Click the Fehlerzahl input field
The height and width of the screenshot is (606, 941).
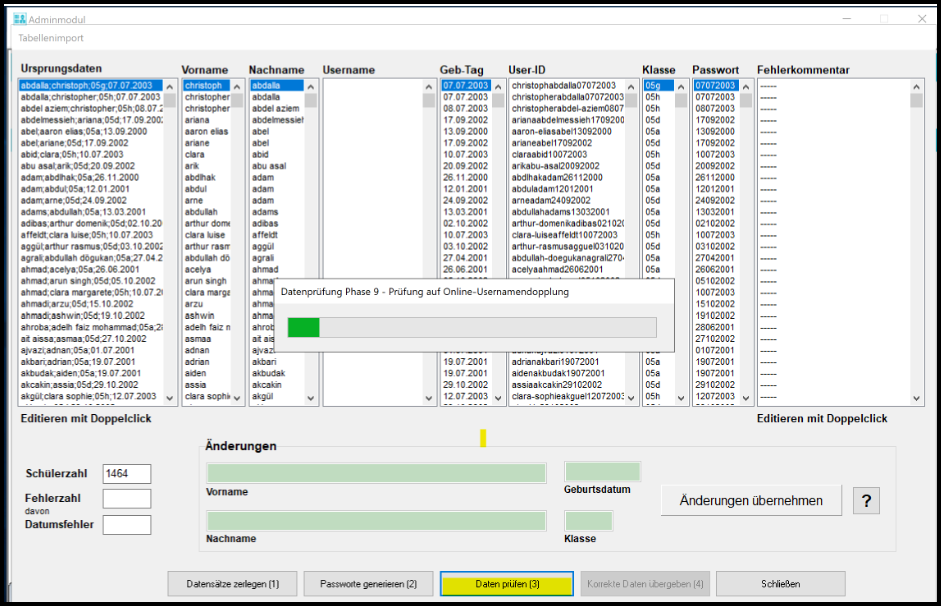[x=127, y=498]
